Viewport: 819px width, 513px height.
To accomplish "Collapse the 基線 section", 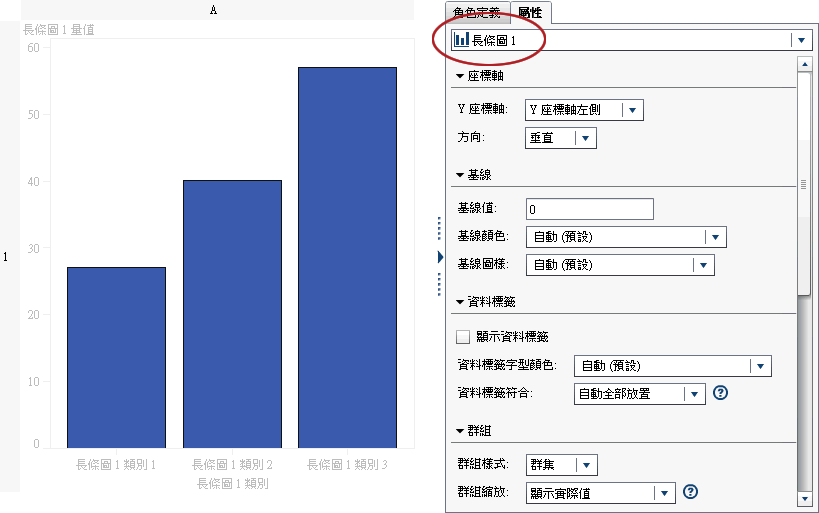I will coord(460,175).
